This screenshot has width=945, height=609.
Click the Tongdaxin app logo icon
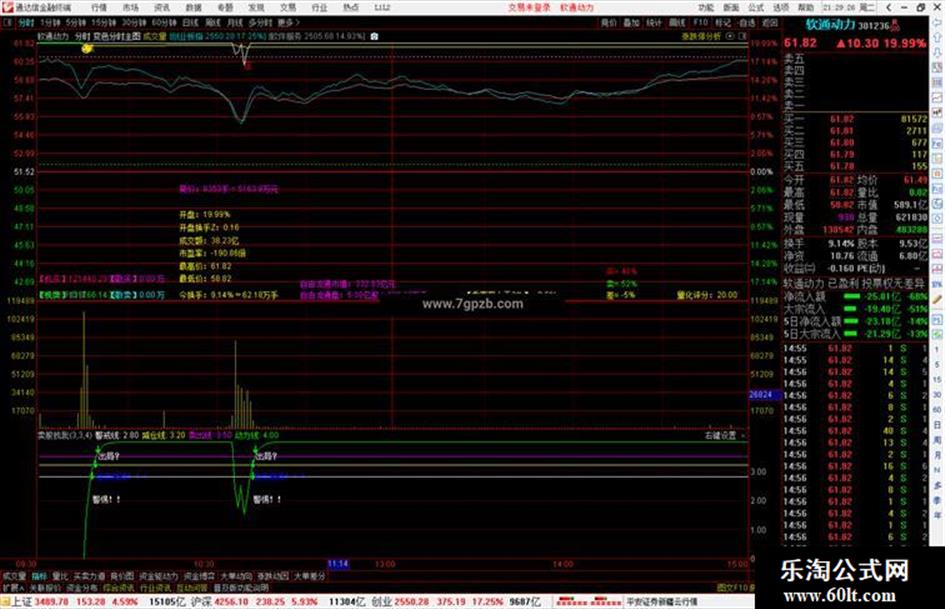(8, 7)
